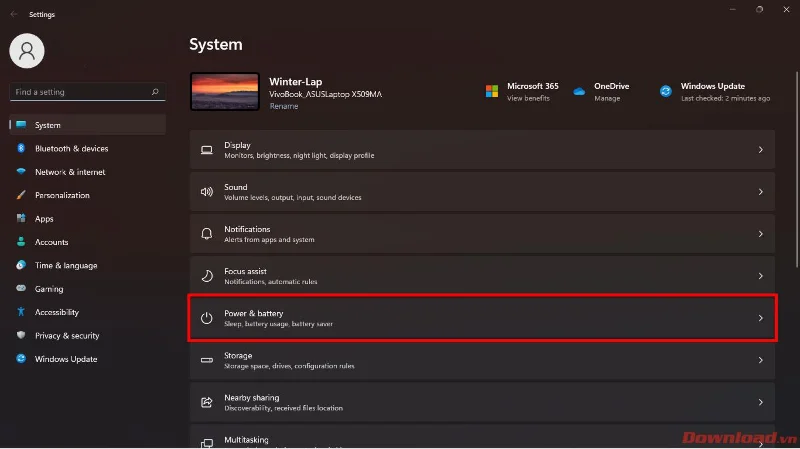
Task: Open Multitasking settings row
Action: click(482, 437)
